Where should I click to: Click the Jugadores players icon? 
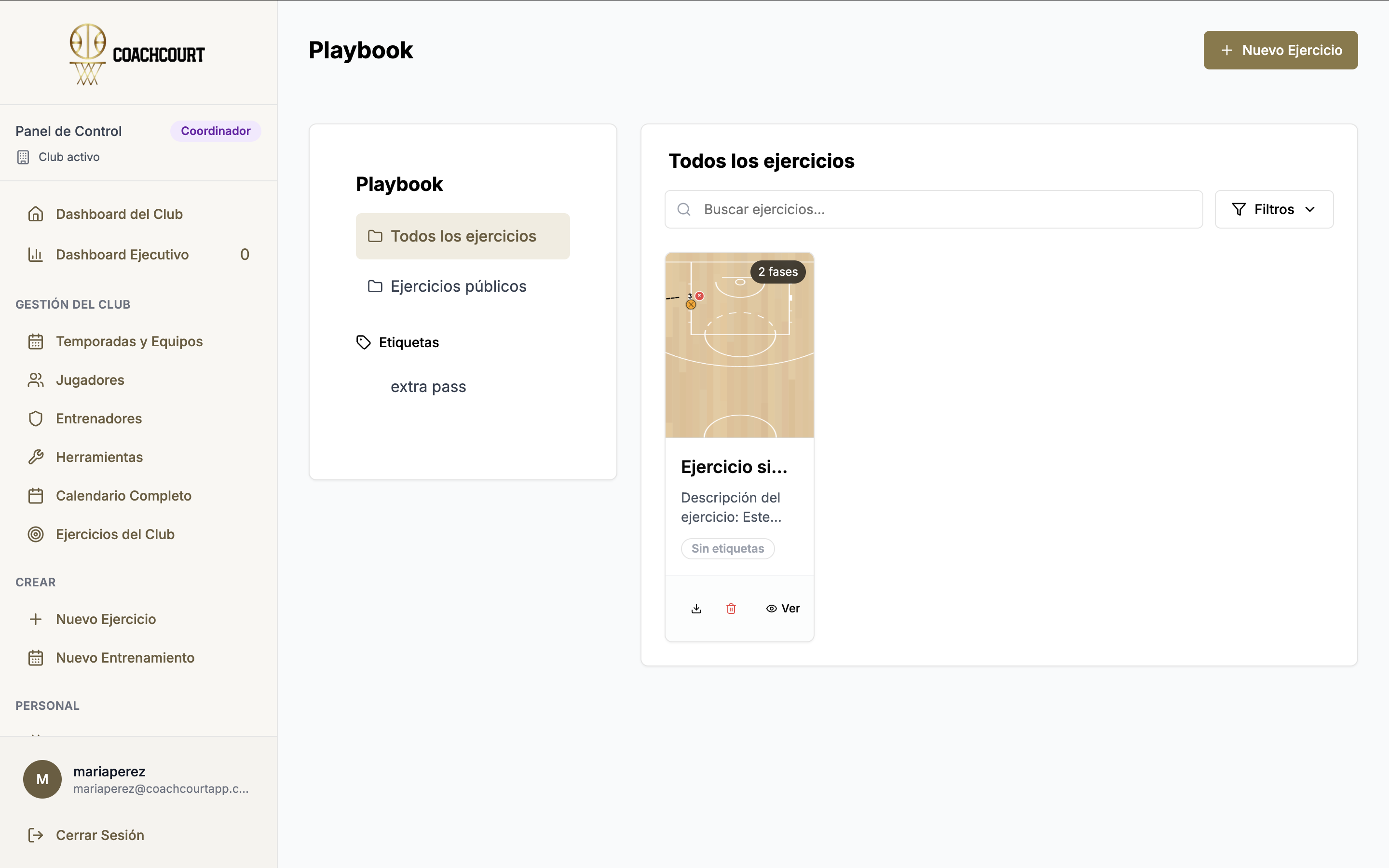tap(36, 380)
